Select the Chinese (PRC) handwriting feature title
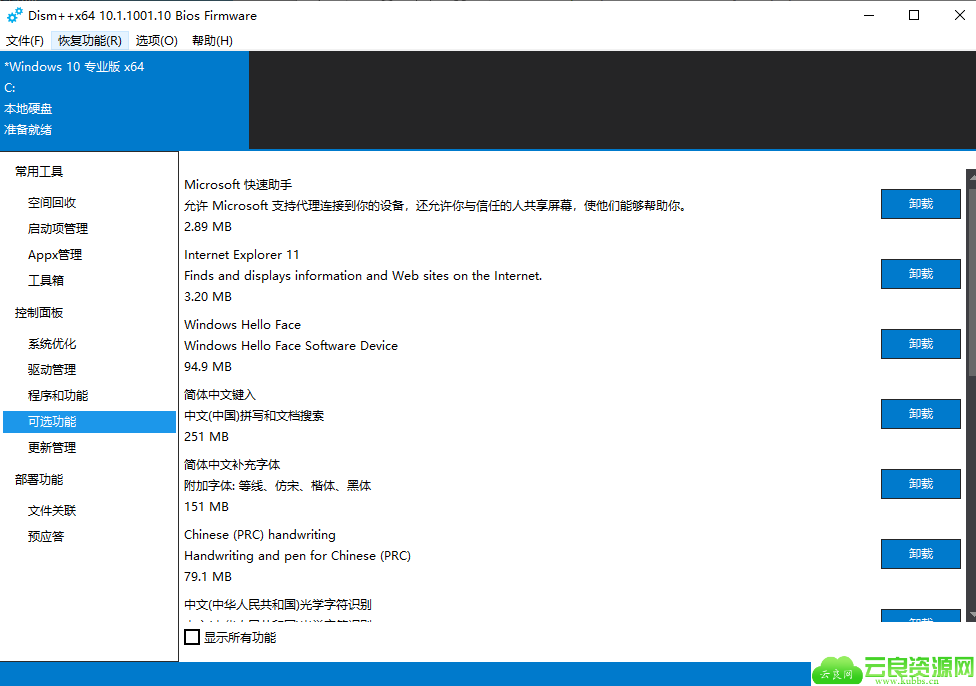976x686 pixels. click(x=260, y=535)
